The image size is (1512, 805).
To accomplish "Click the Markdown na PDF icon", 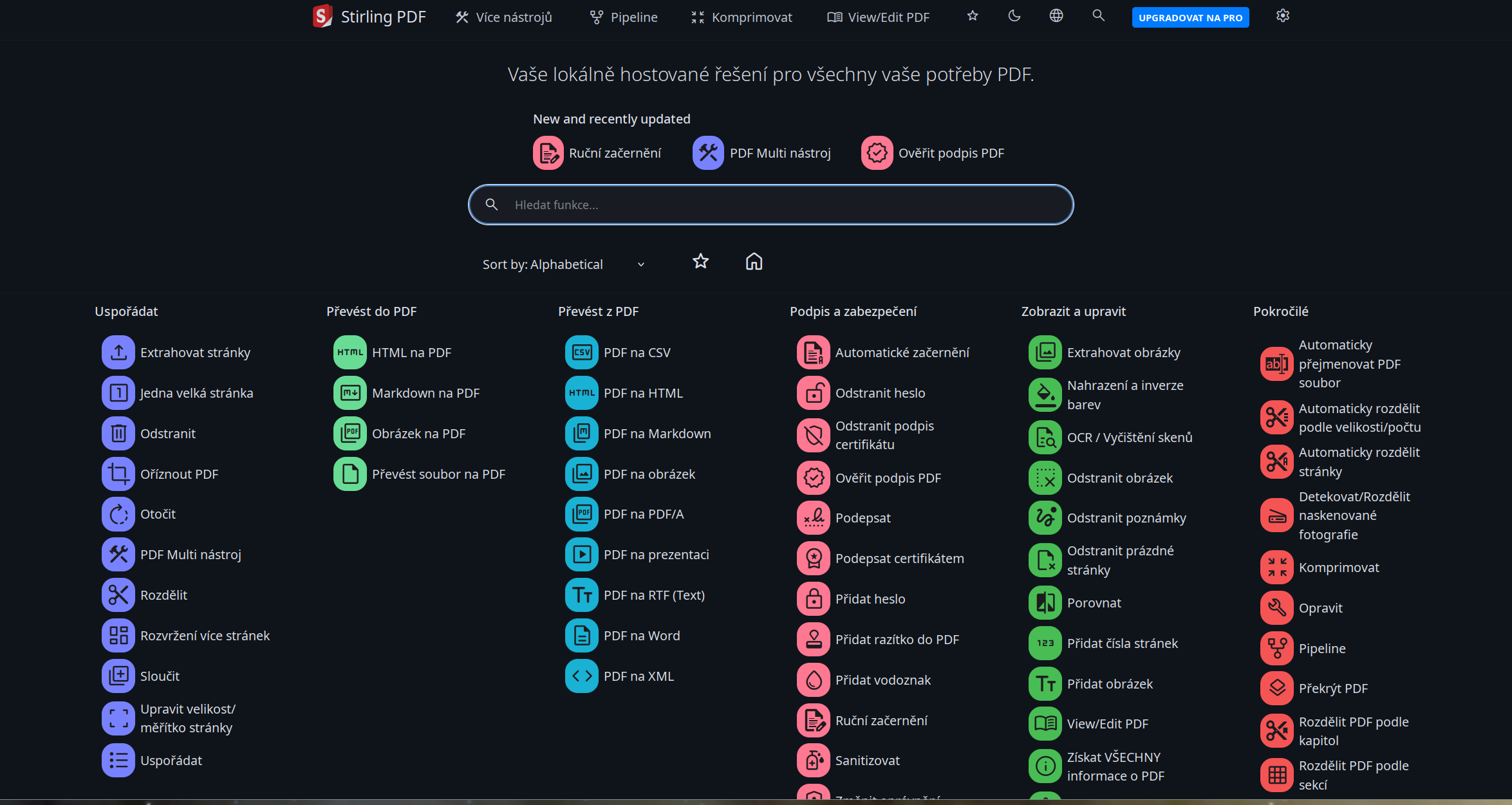I will [350, 393].
